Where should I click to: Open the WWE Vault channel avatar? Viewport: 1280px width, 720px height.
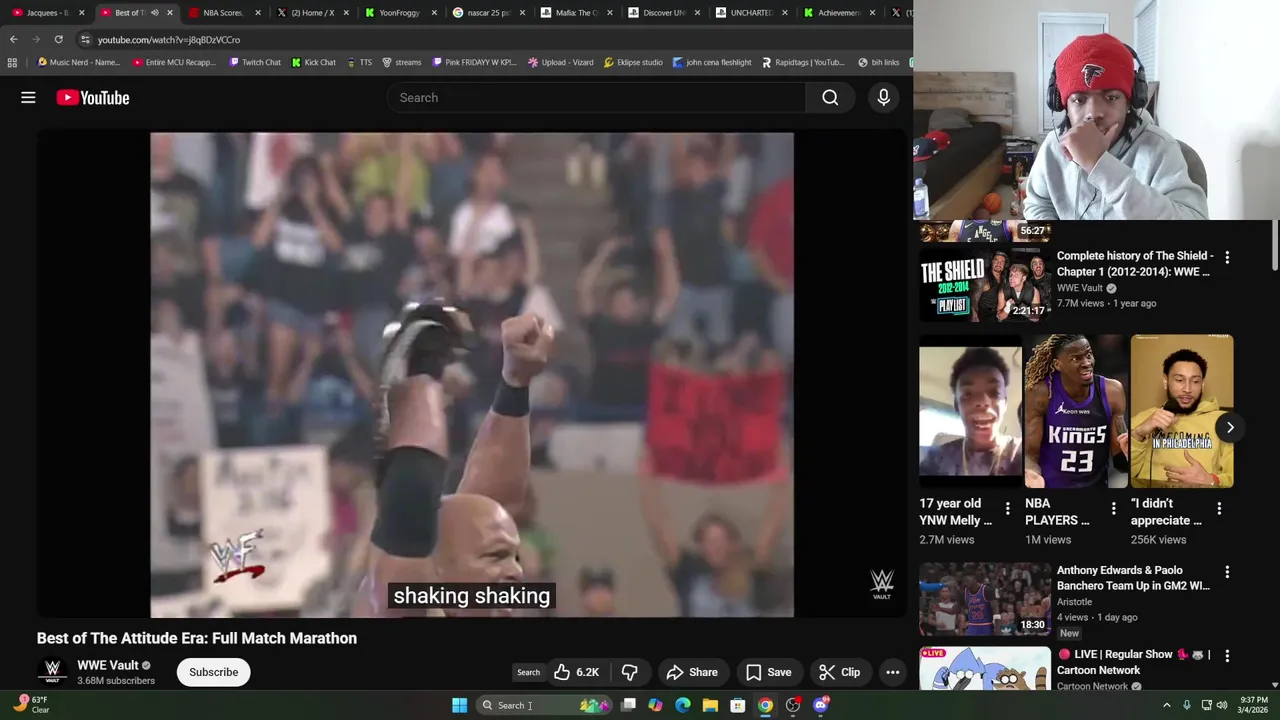point(52,672)
